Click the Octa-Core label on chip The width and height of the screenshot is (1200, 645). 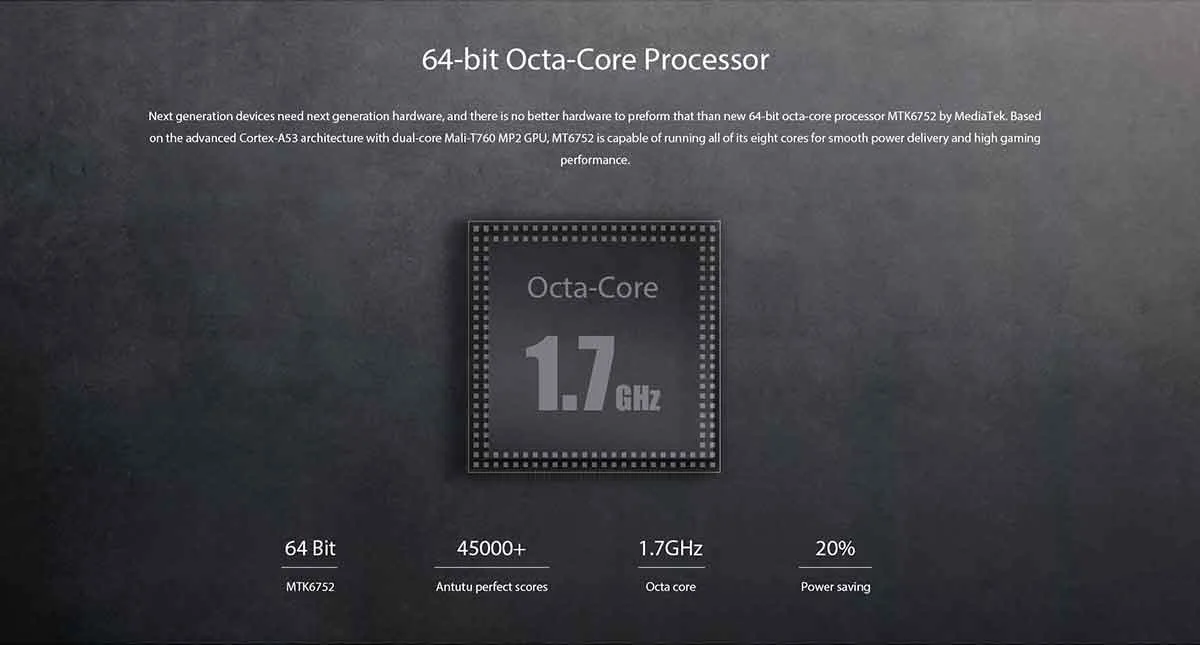click(x=593, y=288)
